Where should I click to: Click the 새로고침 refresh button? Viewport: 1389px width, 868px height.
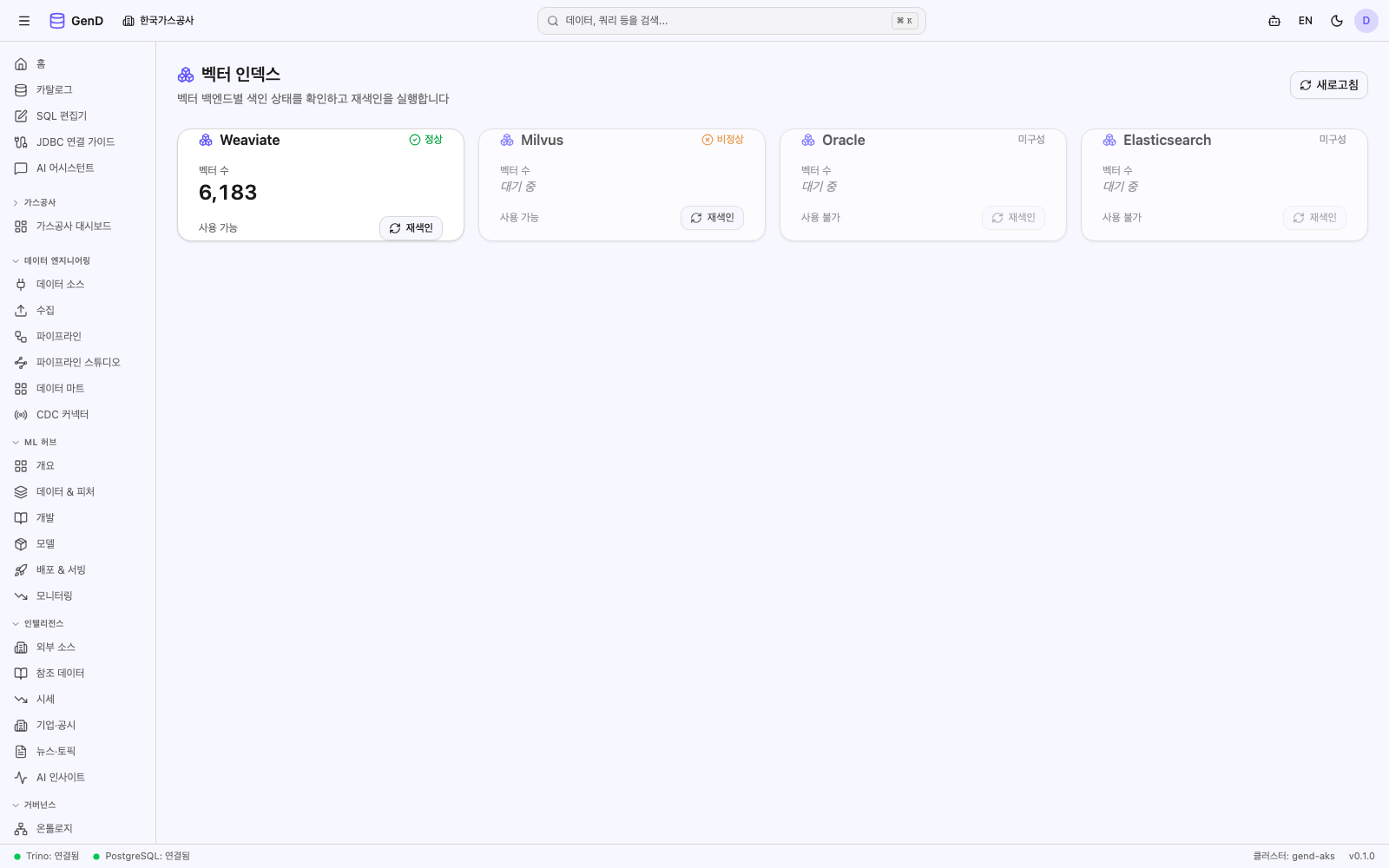point(1328,85)
